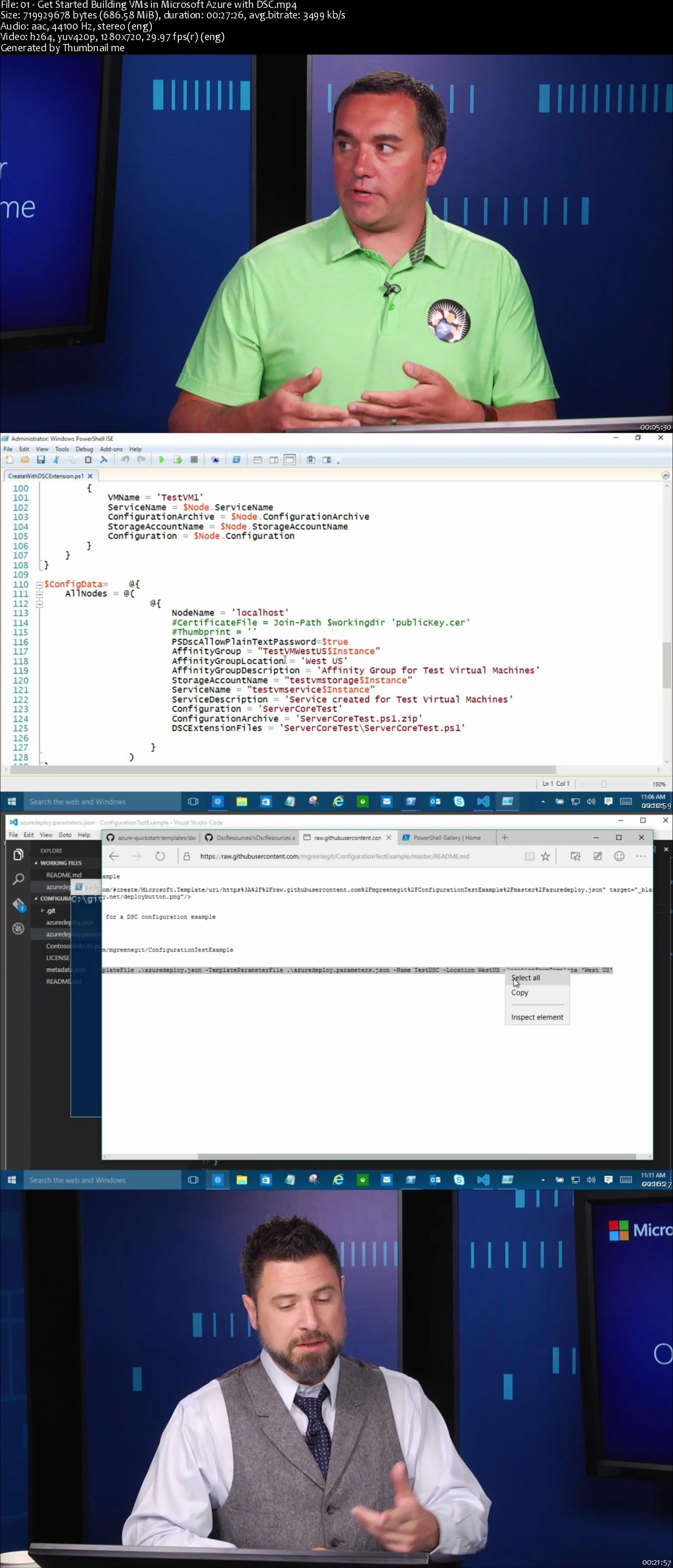The height and width of the screenshot is (1568, 673).
Task: Open Task View in taskbar below the ISE window
Action: pyautogui.click(x=193, y=801)
